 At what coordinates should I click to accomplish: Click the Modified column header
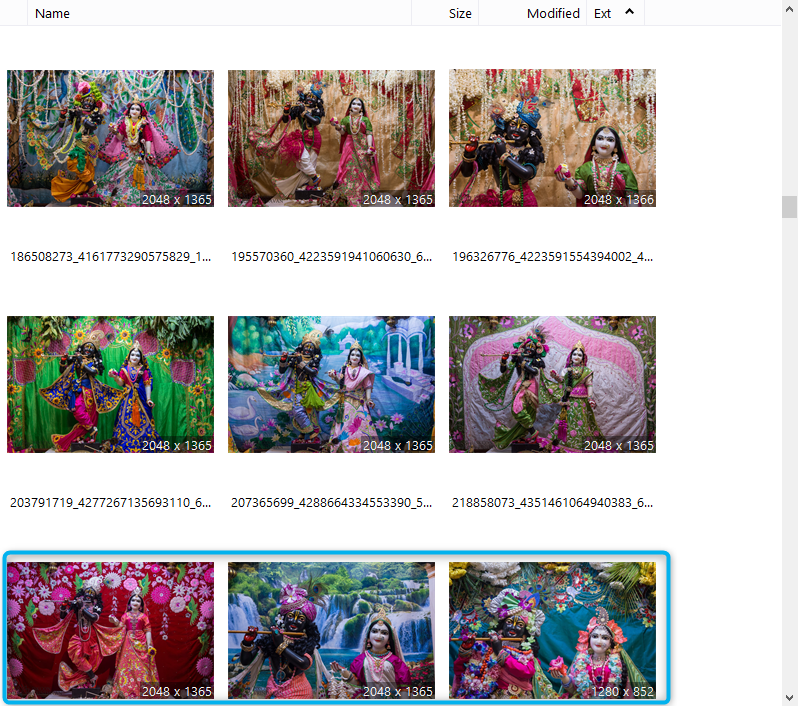pos(552,13)
